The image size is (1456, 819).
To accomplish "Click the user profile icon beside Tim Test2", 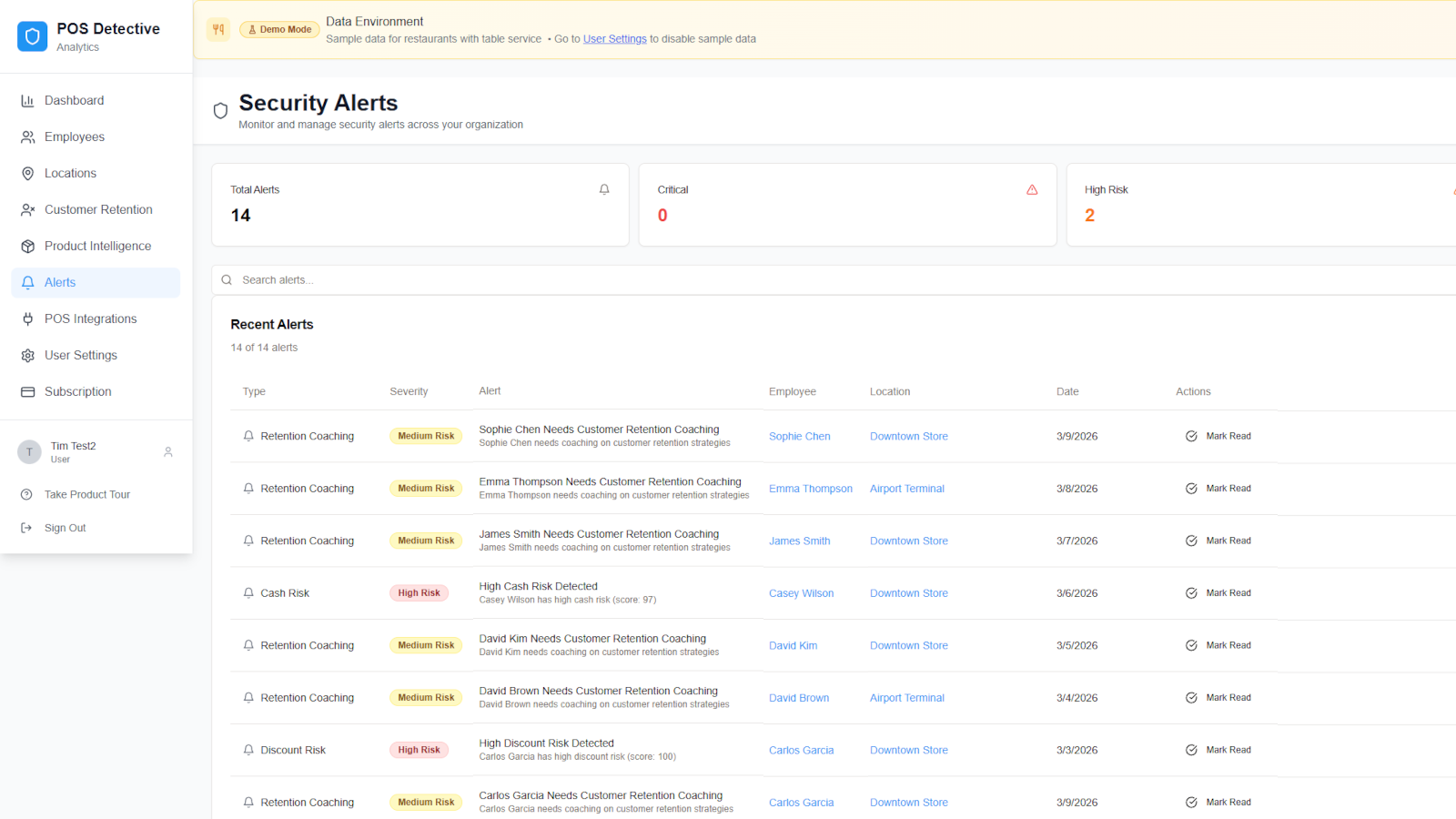I will (x=168, y=452).
